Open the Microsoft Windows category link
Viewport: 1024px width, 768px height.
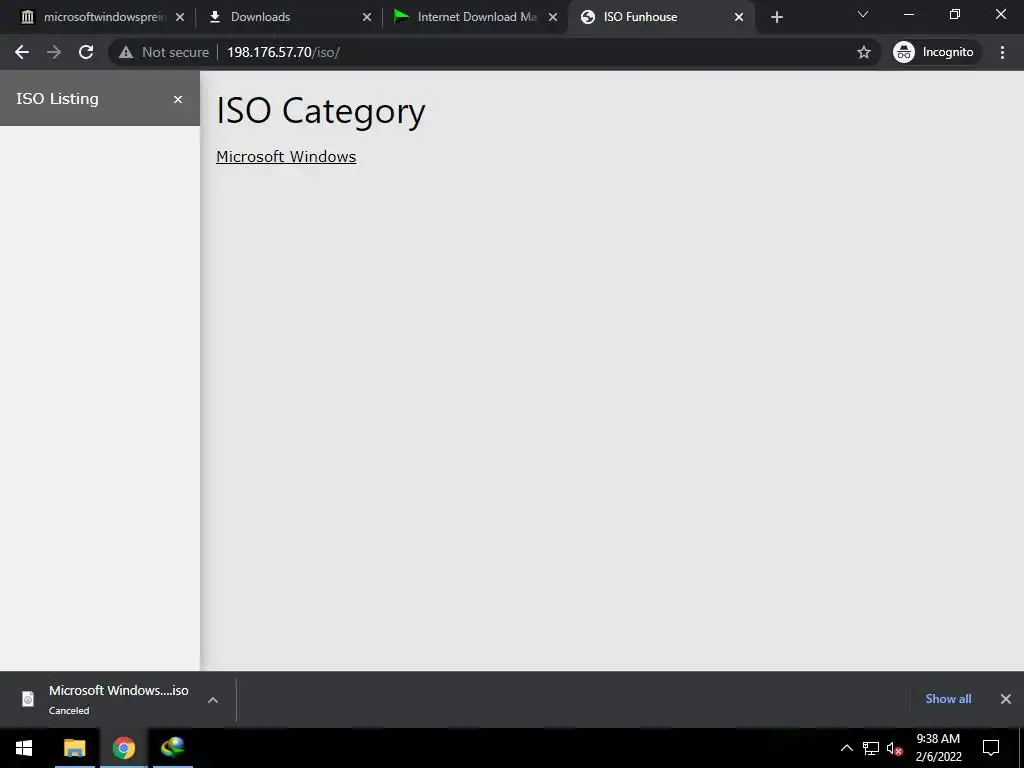click(x=286, y=157)
